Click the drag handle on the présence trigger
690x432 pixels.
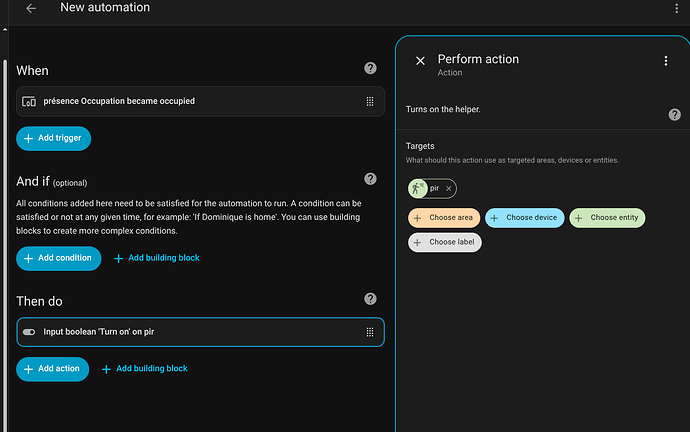click(x=370, y=101)
